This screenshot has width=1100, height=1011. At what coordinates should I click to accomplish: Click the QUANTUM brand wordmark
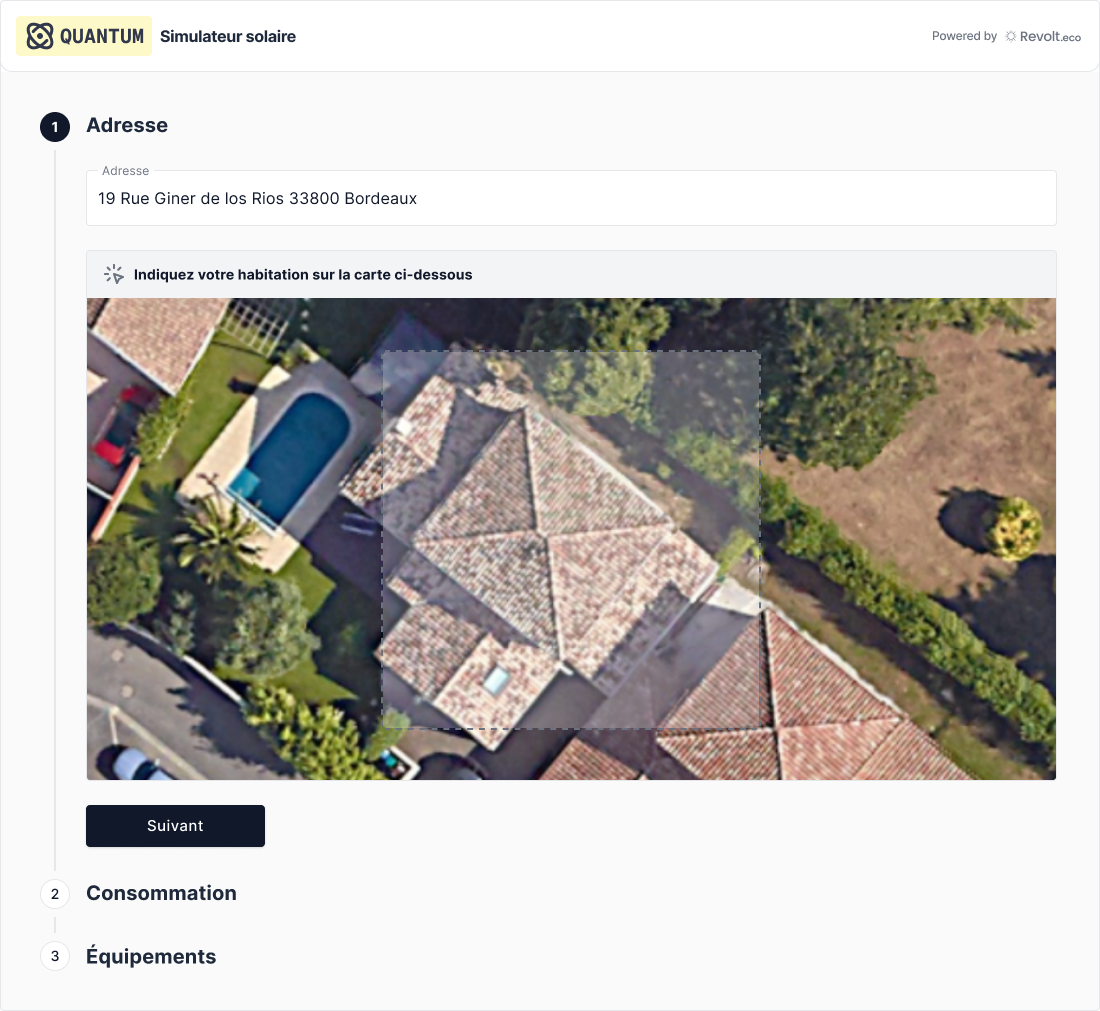point(102,36)
